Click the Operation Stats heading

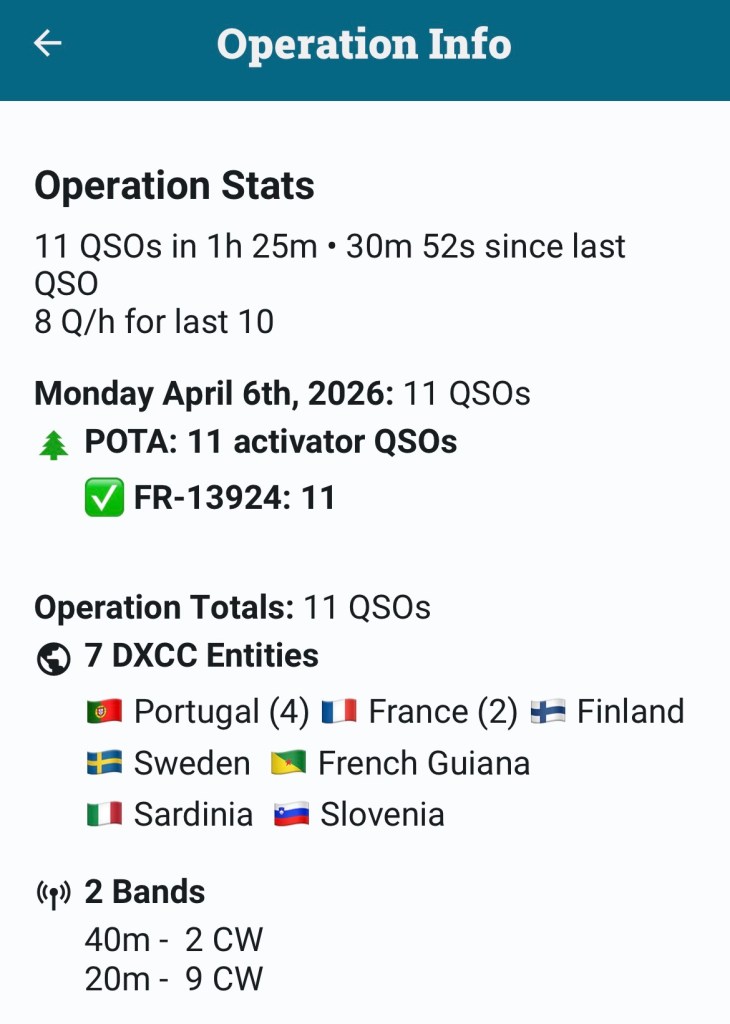coord(174,186)
